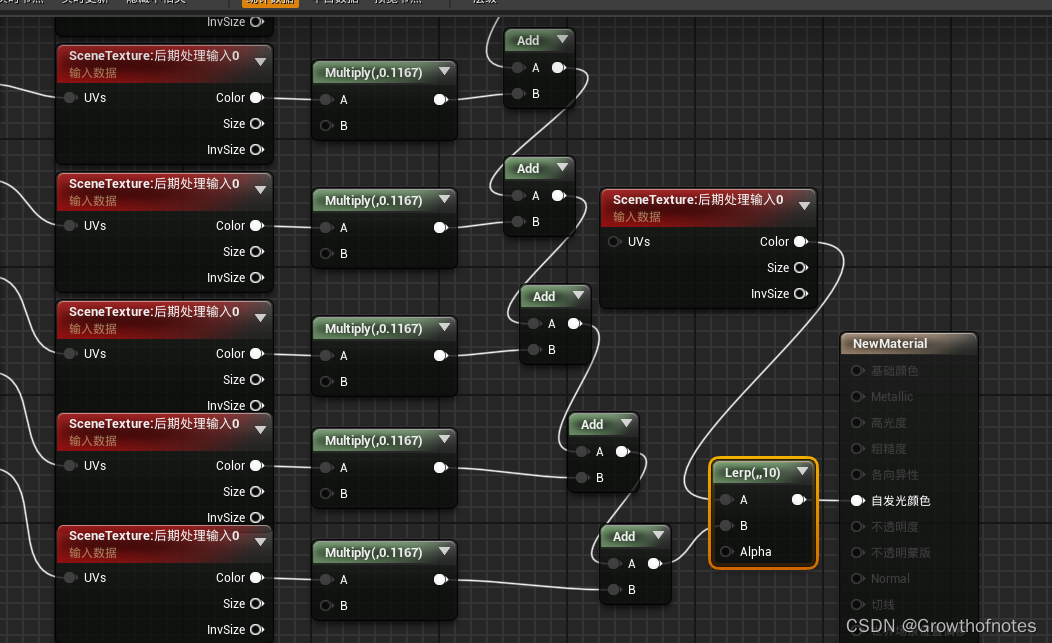Click Color pin of topmost full SceneTexture node

(256, 98)
